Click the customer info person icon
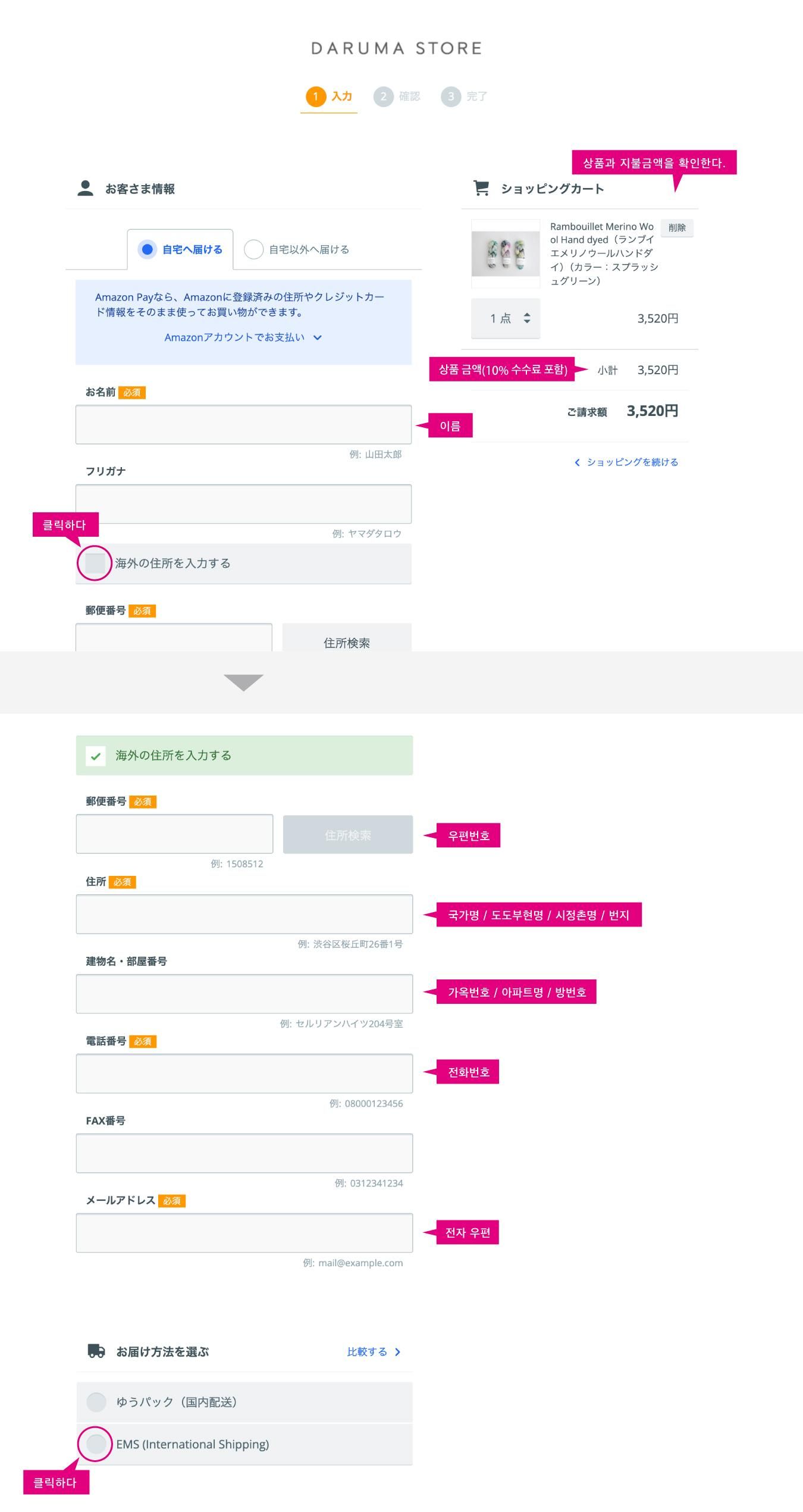 (x=86, y=188)
